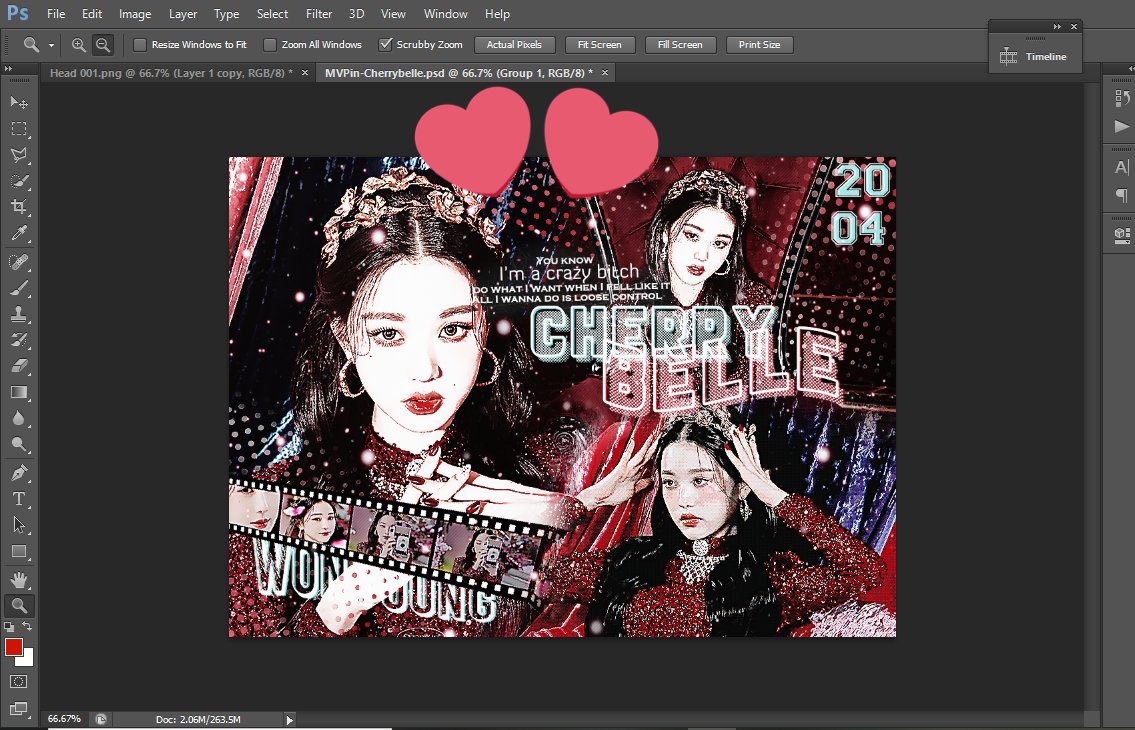Select the Rectangular Marquee tool

tap(19, 129)
